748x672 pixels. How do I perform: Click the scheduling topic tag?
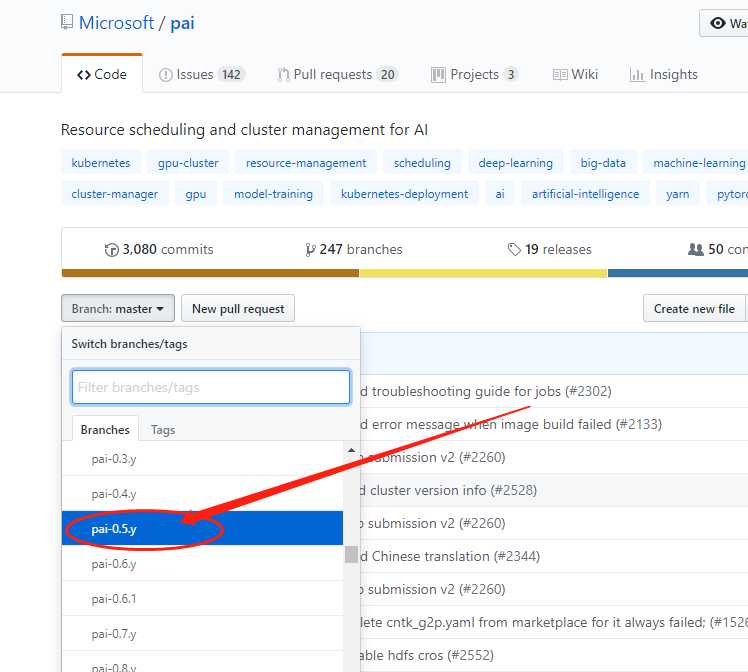pyautogui.click(x=422, y=163)
